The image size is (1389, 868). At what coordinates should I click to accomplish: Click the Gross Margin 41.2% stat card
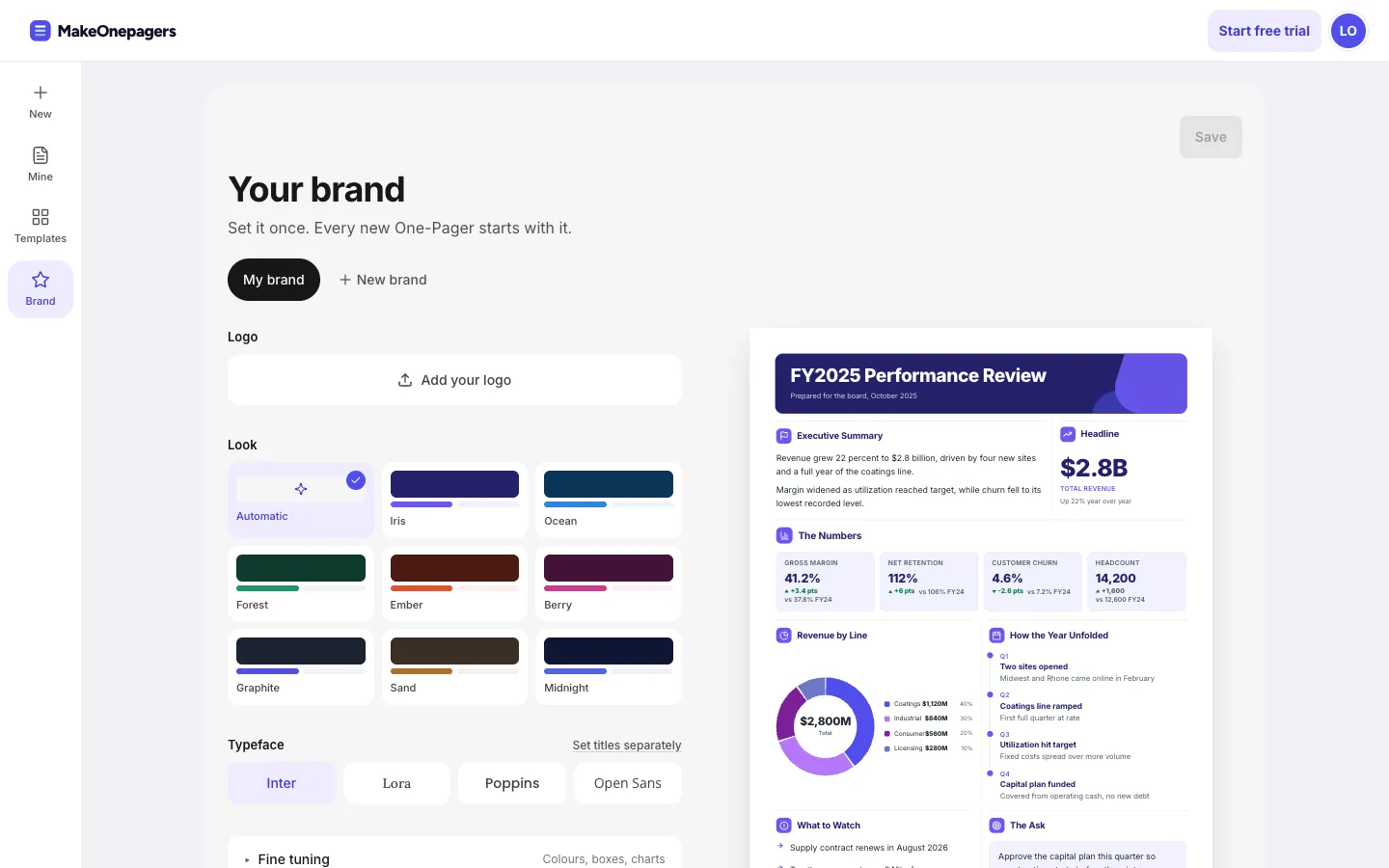(826, 582)
